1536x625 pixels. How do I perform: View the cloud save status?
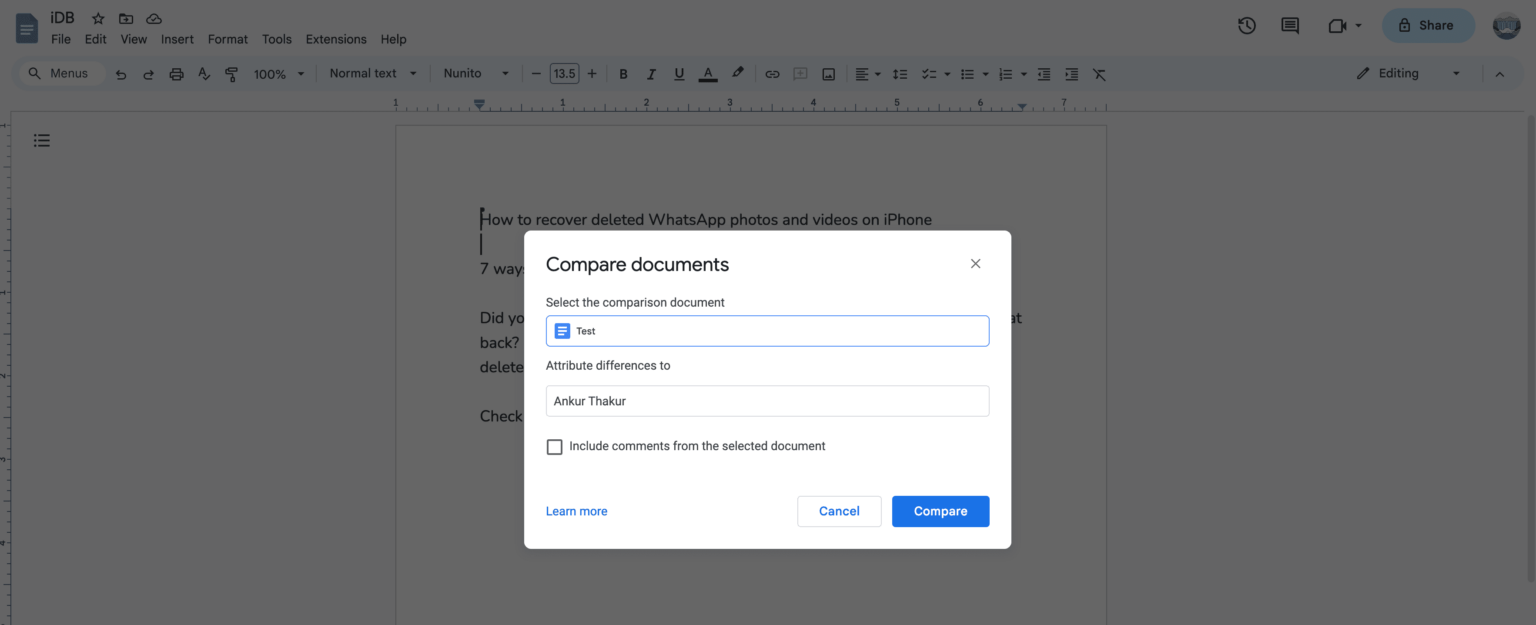click(x=154, y=18)
